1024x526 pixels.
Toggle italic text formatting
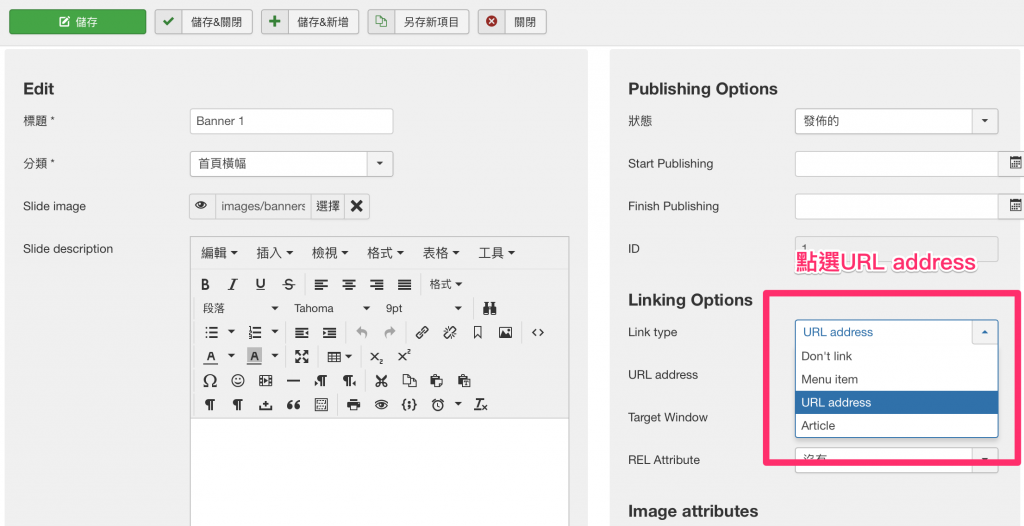click(x=233, y=284)
